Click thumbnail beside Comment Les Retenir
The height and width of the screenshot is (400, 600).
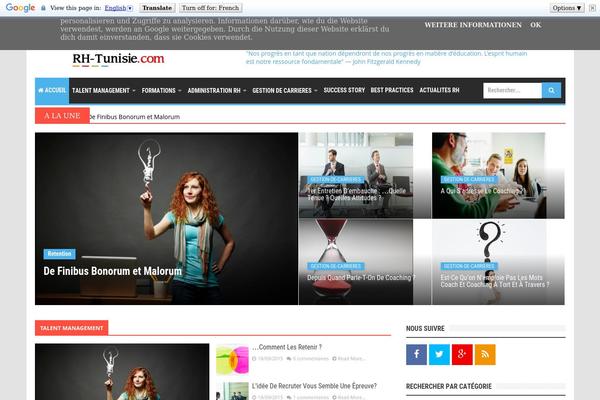point(232,359)
